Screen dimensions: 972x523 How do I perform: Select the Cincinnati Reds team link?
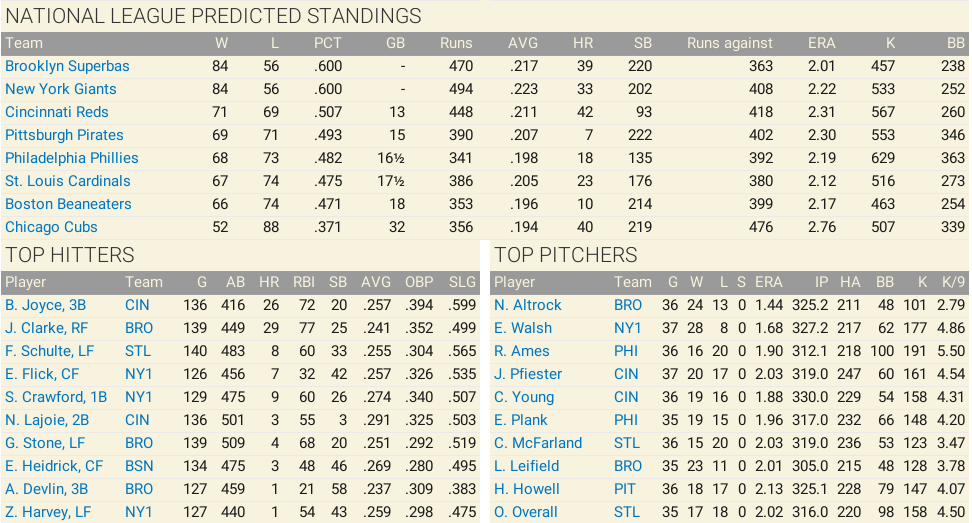coord(56,112)
